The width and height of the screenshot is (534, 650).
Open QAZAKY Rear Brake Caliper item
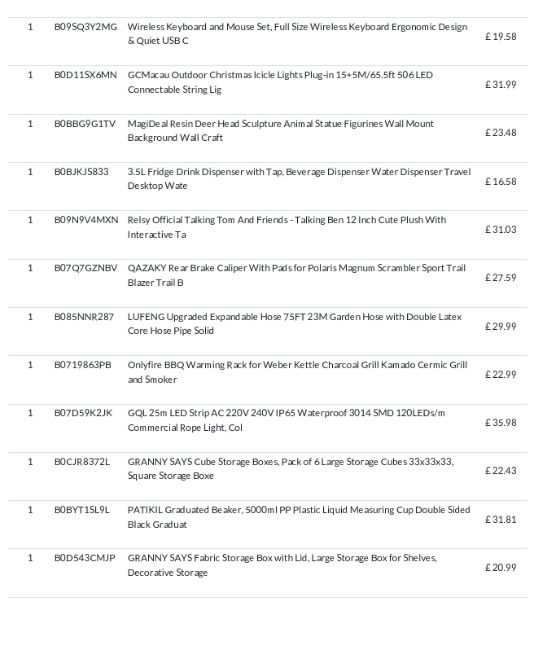tap(297, 275)
